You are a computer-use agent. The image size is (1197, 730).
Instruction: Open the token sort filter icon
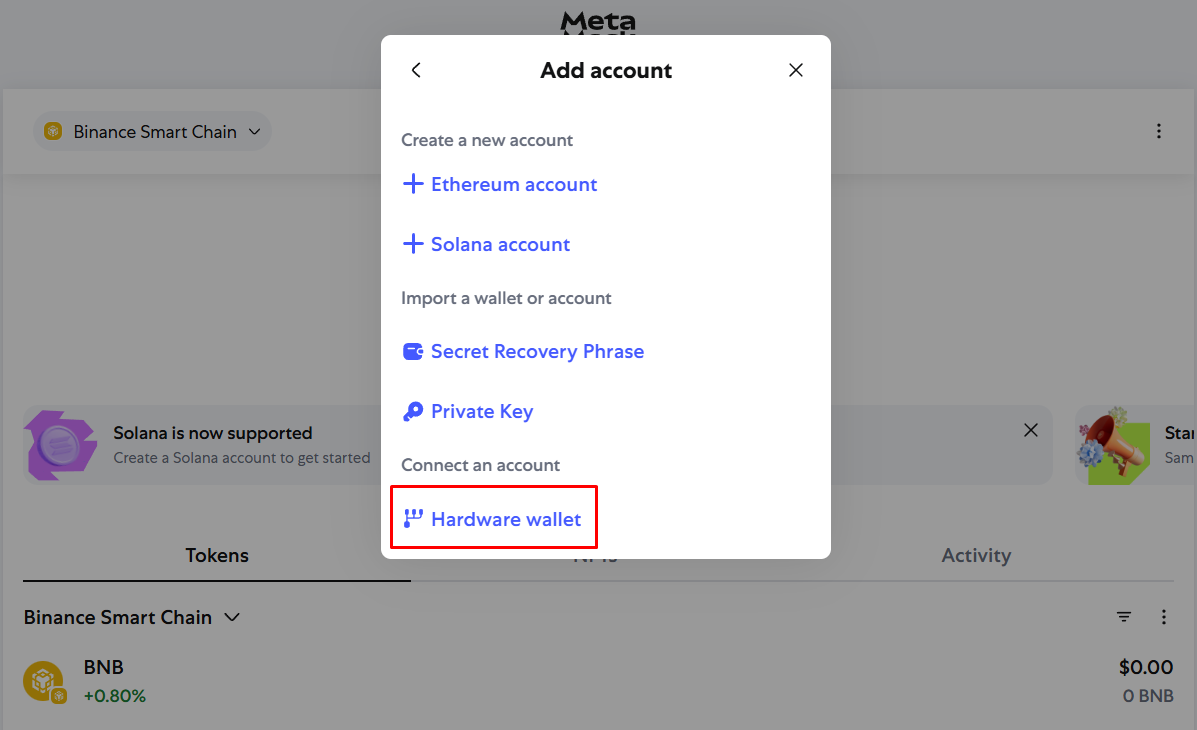pos(1124,617)
